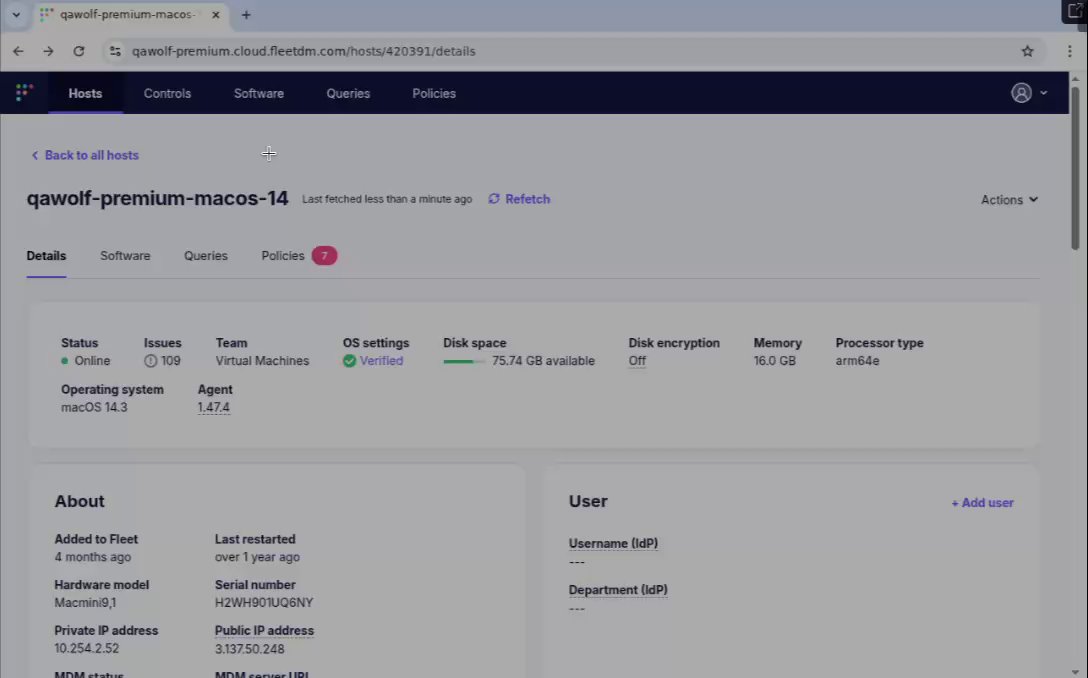1088x678 pixels.
Task: Select the Details host tab
Action: click(x=46, y=256)
